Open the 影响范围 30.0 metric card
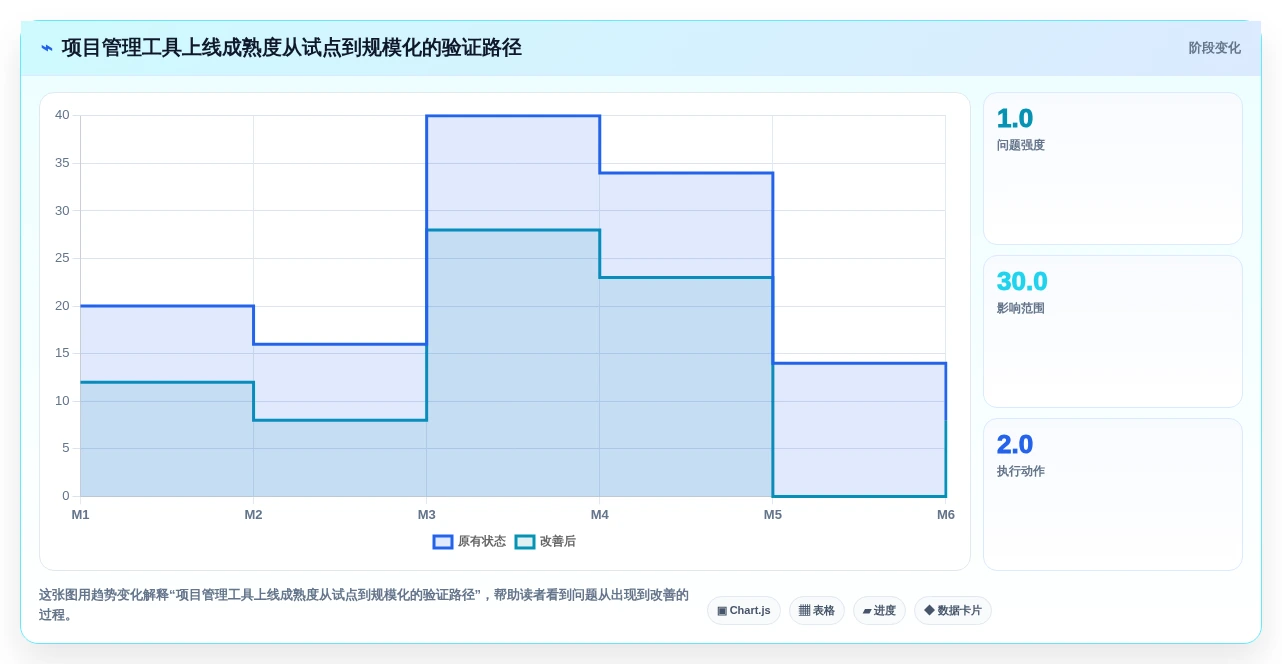 [1112, 331]
